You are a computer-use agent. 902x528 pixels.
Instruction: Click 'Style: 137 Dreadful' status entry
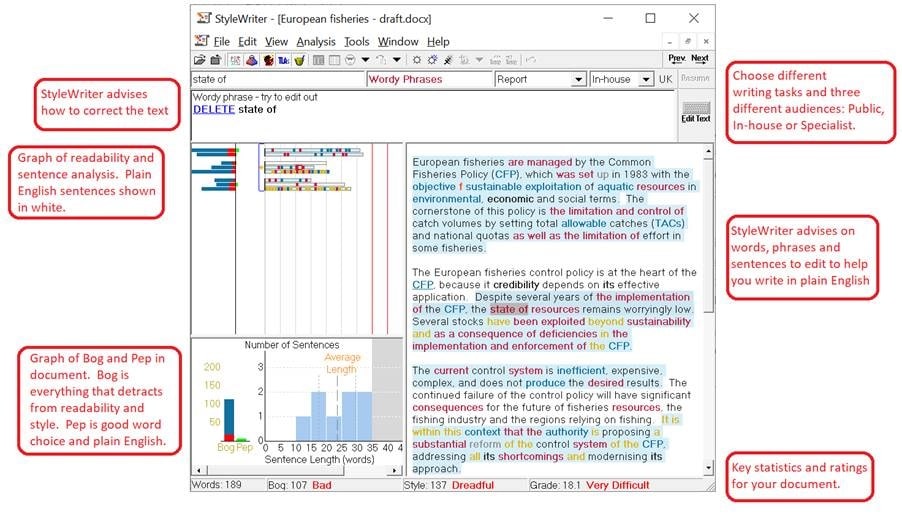[449, 485]
